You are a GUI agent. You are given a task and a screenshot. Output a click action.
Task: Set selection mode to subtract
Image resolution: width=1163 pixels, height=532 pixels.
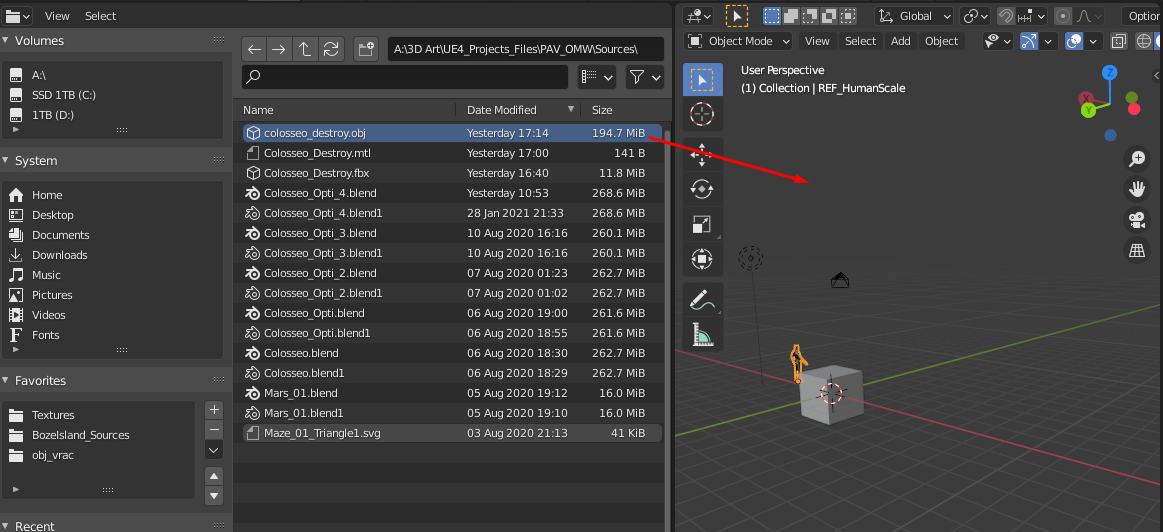[811, 16]
